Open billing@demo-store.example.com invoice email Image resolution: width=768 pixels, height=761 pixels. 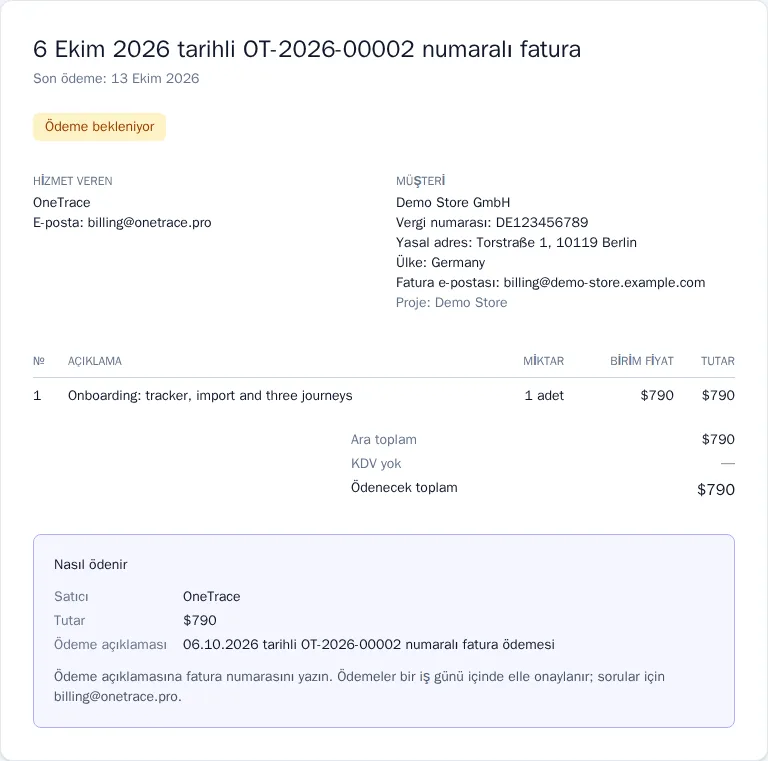(x=604, y=283)
